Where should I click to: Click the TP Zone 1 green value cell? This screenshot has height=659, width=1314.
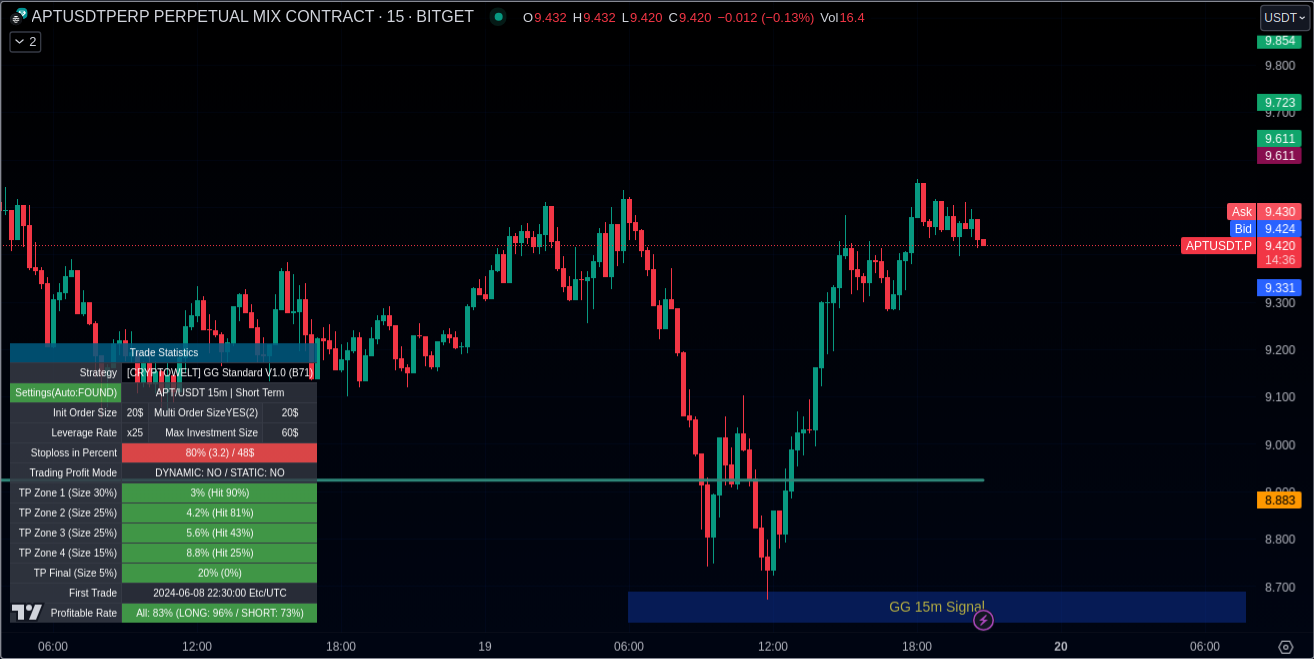pos(219,493)
